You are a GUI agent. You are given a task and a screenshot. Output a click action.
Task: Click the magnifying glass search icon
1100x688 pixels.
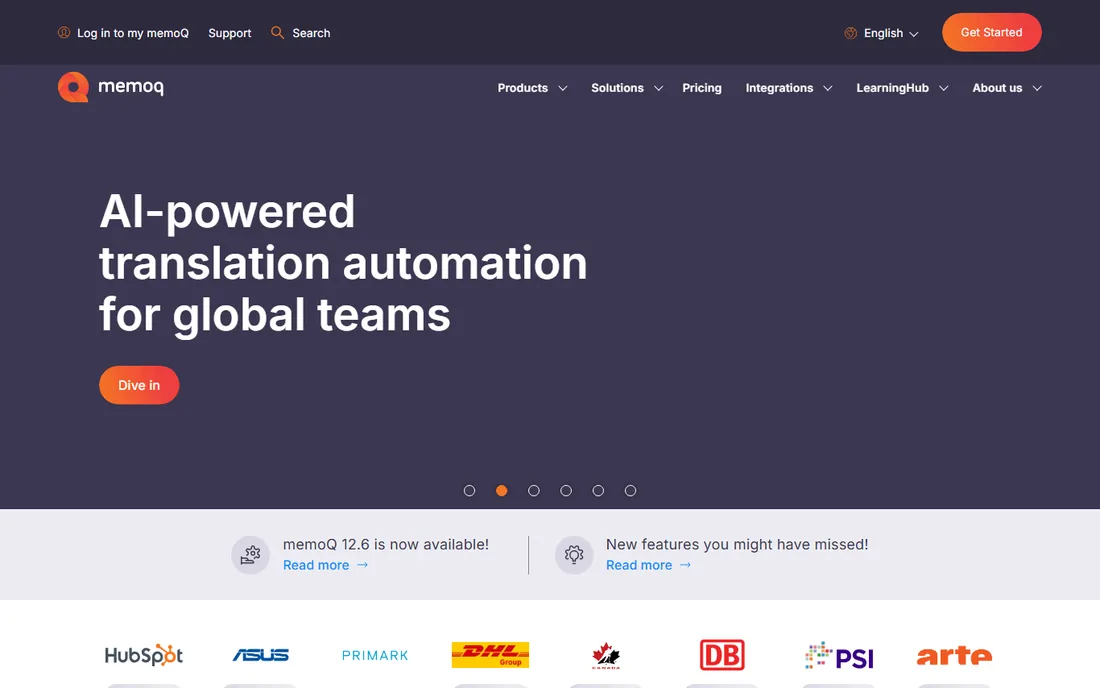click(x=278, y=32)
